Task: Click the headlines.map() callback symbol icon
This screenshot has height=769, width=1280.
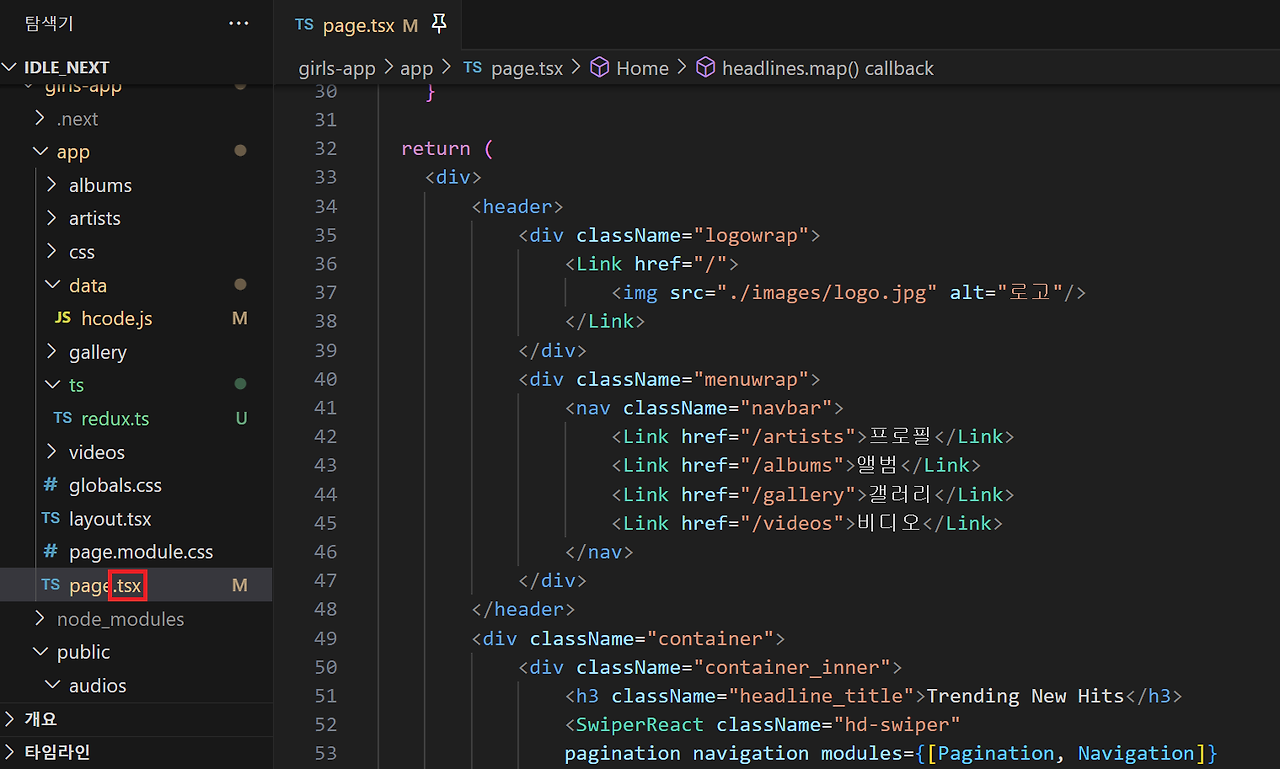Action: (706, 67)
